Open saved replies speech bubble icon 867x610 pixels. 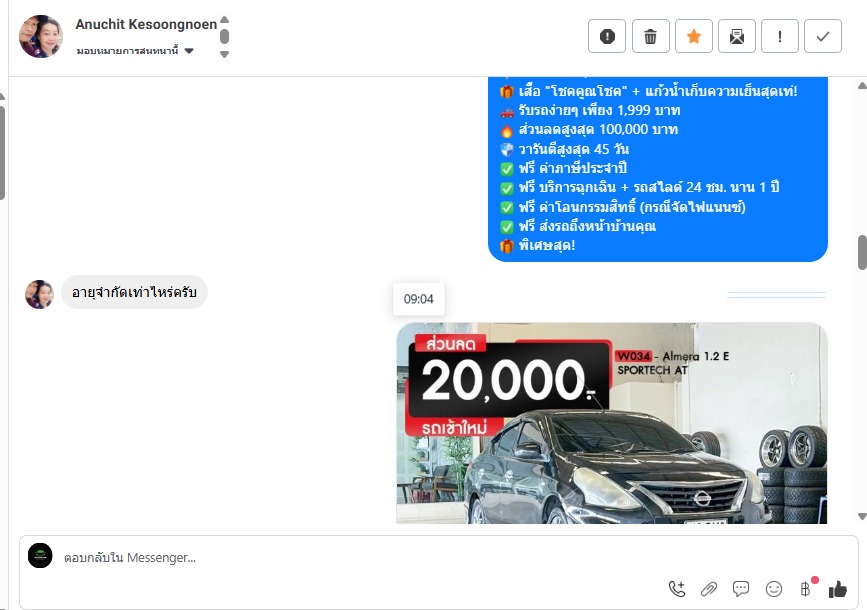[740, 588]
